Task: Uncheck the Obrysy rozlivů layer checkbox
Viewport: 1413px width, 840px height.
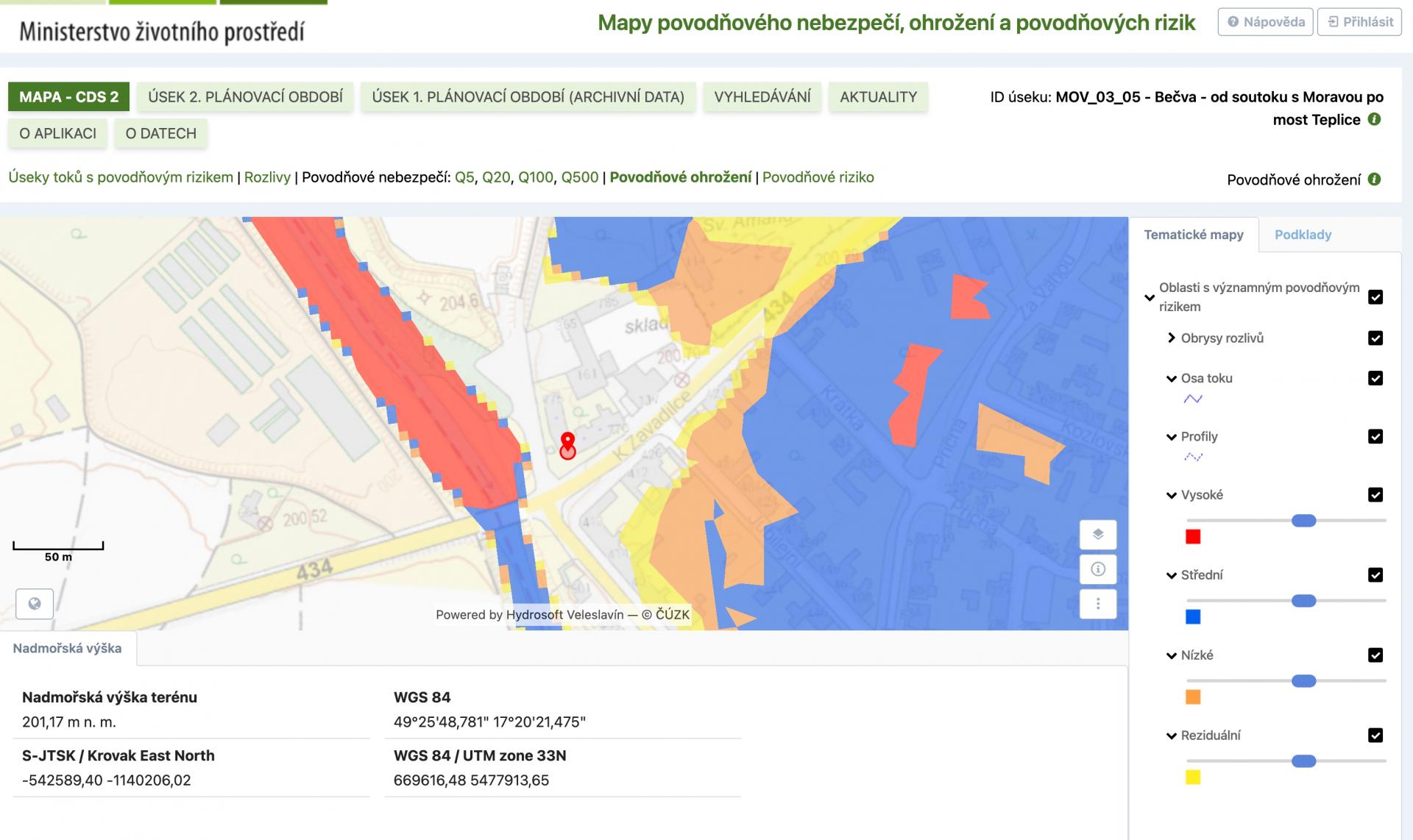Action: (x=1375, y=338)
